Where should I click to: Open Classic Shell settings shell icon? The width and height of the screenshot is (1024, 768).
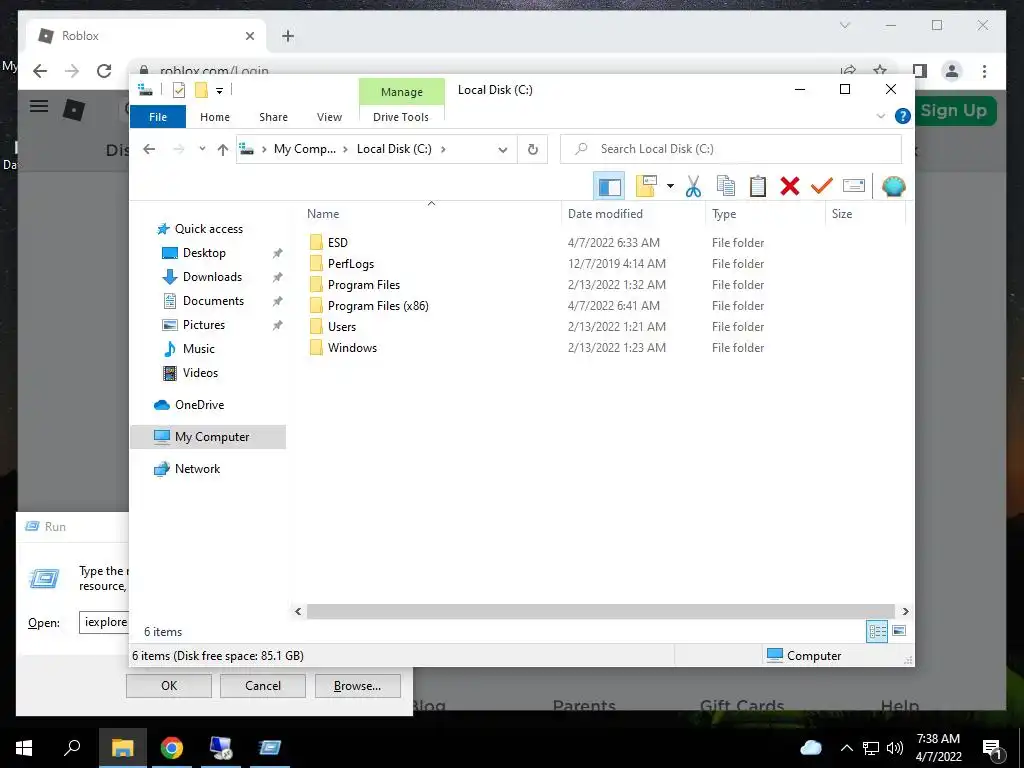[893, 186]
